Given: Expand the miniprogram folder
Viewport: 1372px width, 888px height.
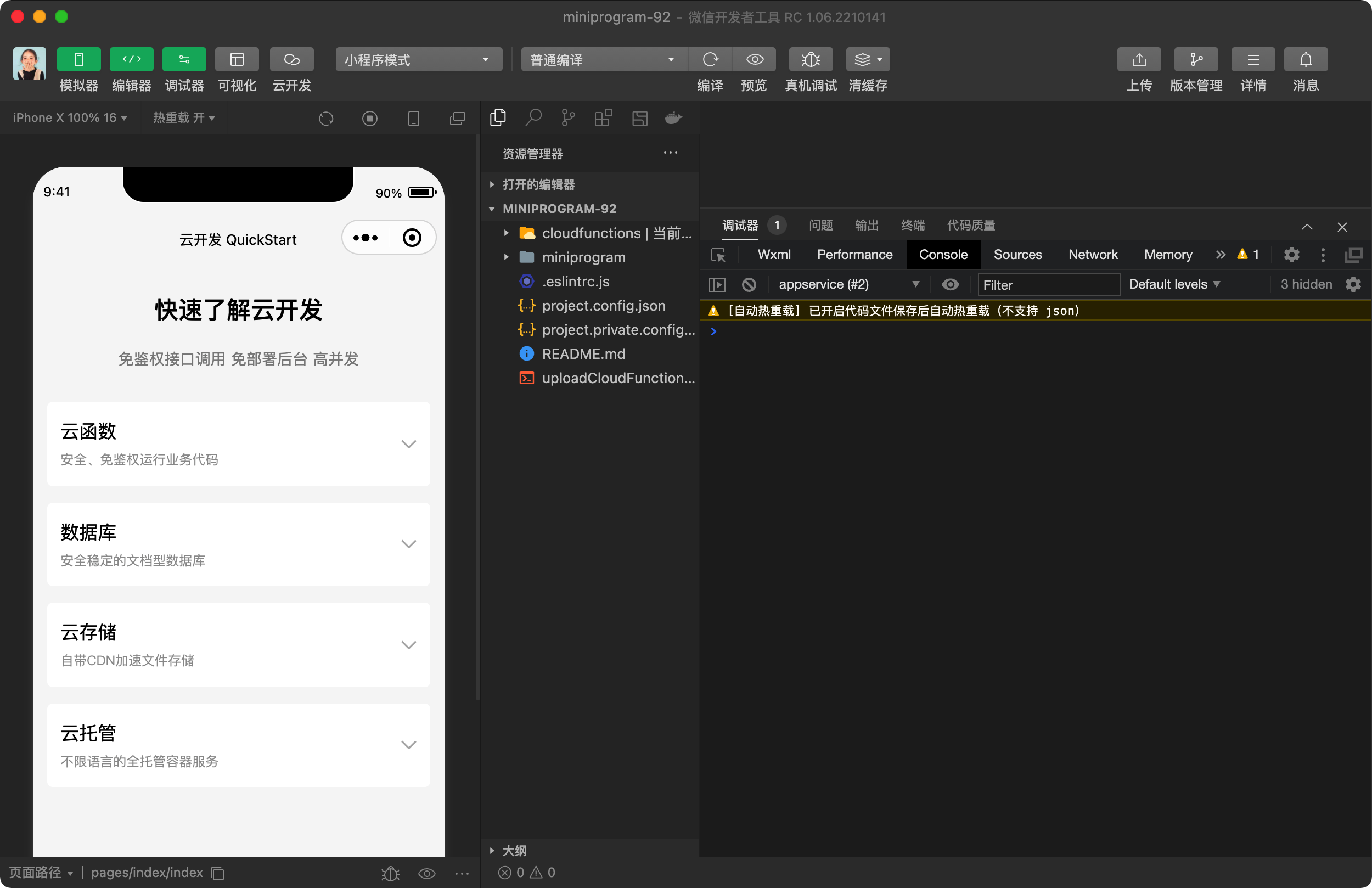Looking at the screenshot, I should coord(583,257).
